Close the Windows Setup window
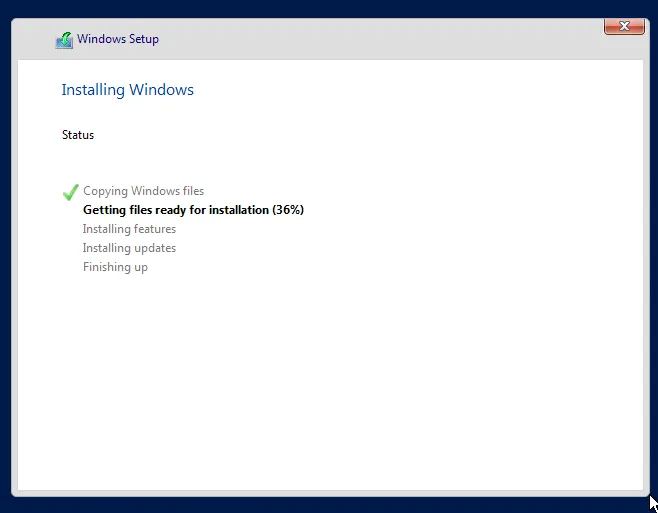Viewport: 658px width, 513px height. tap(624, 26)
